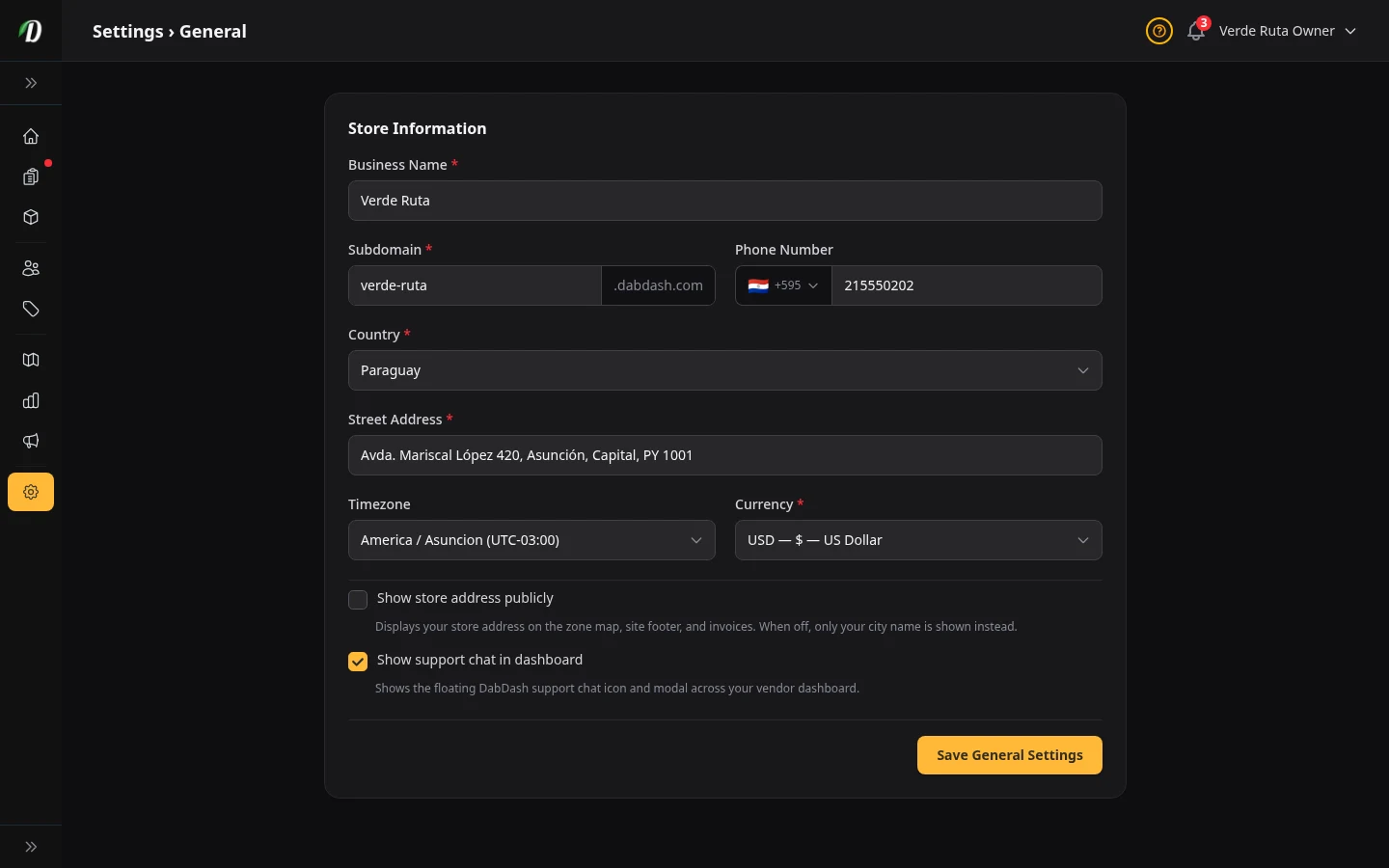Screen dimensions: 1389x868
Task: Click the Settings › General breadcrumb
Action: click(x=169, y=31)
